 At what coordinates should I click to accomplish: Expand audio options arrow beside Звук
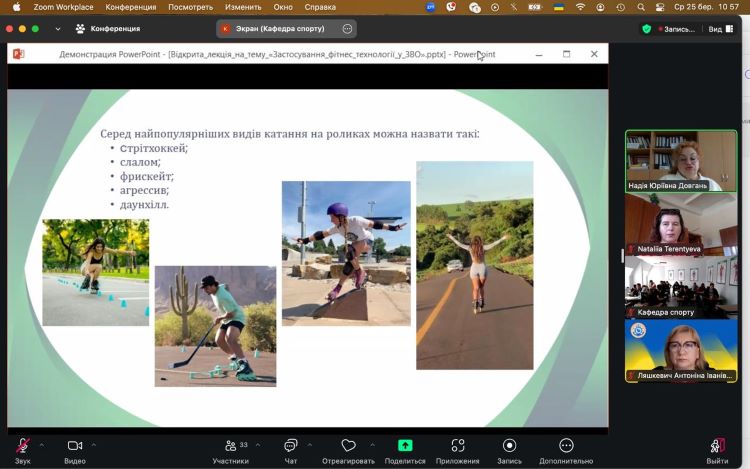pos(42,445)
